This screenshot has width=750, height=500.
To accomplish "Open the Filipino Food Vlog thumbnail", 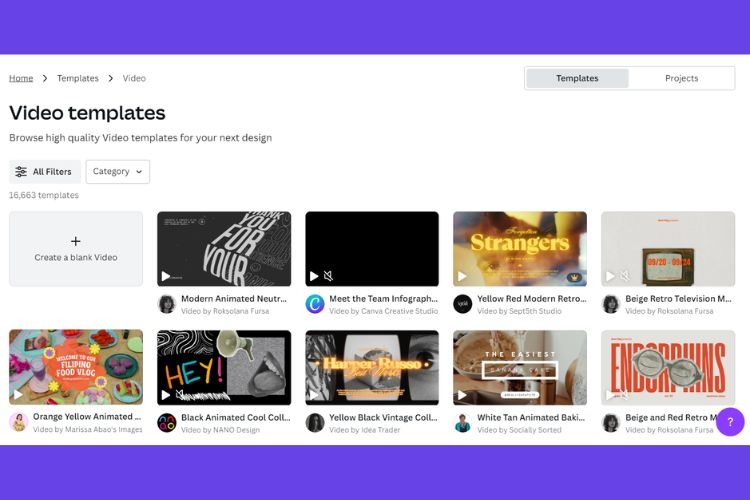I will 76,367.
